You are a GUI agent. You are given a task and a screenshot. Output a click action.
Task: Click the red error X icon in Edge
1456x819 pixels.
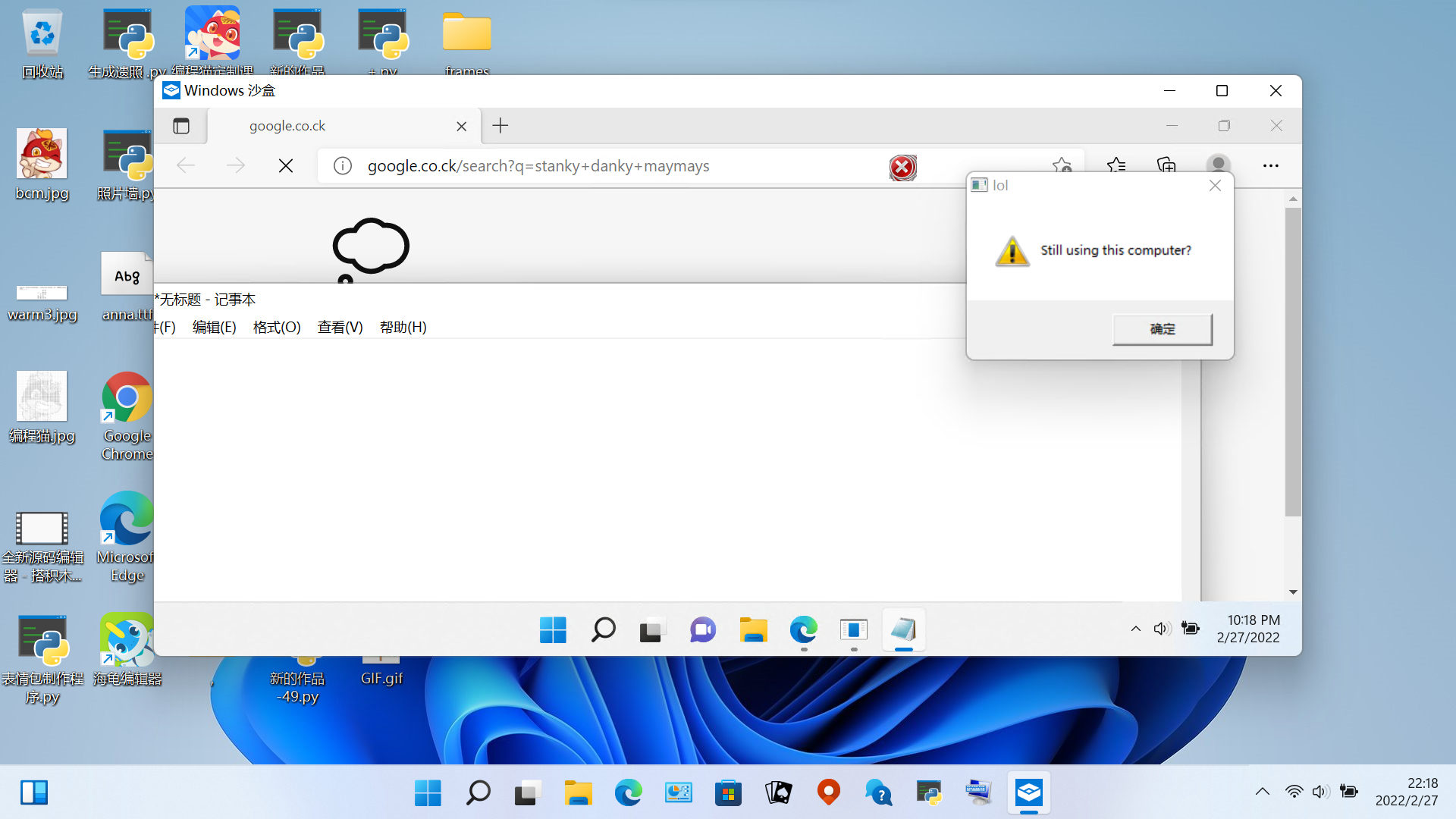pos(902,168)
